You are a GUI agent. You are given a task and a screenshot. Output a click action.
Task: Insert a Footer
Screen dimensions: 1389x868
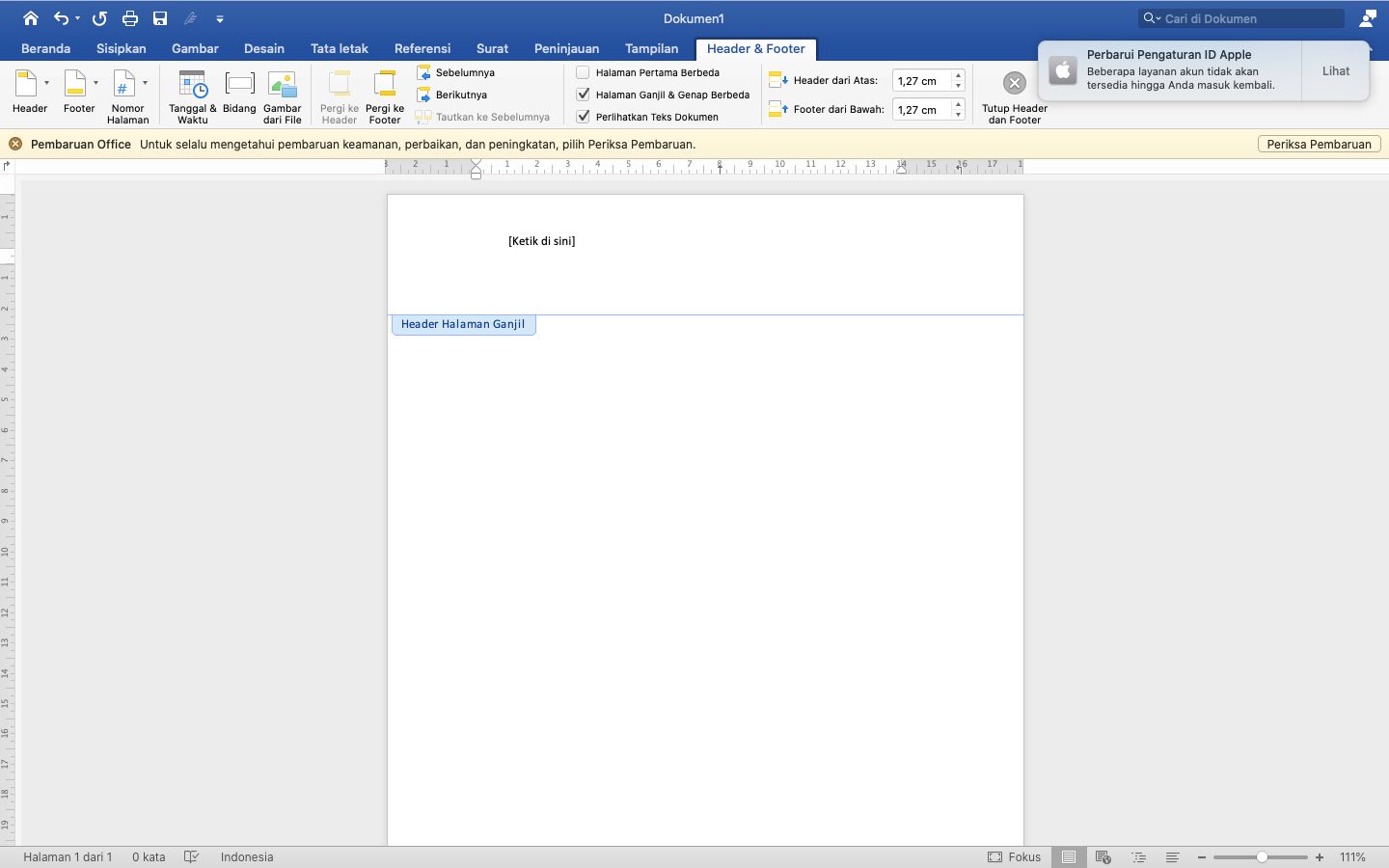click(x=77, y=94)
